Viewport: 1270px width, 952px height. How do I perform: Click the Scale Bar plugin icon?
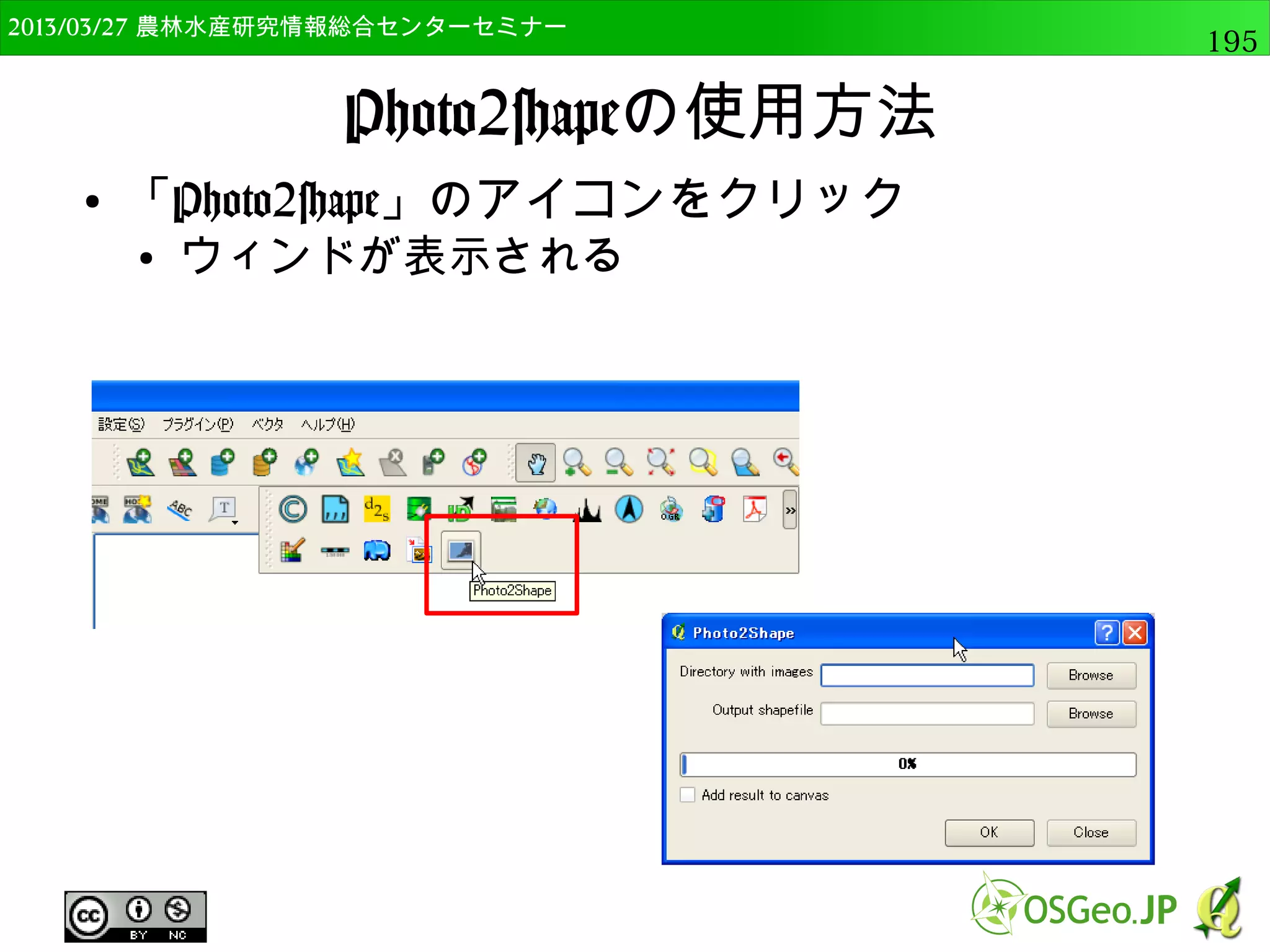pos(335,551)
